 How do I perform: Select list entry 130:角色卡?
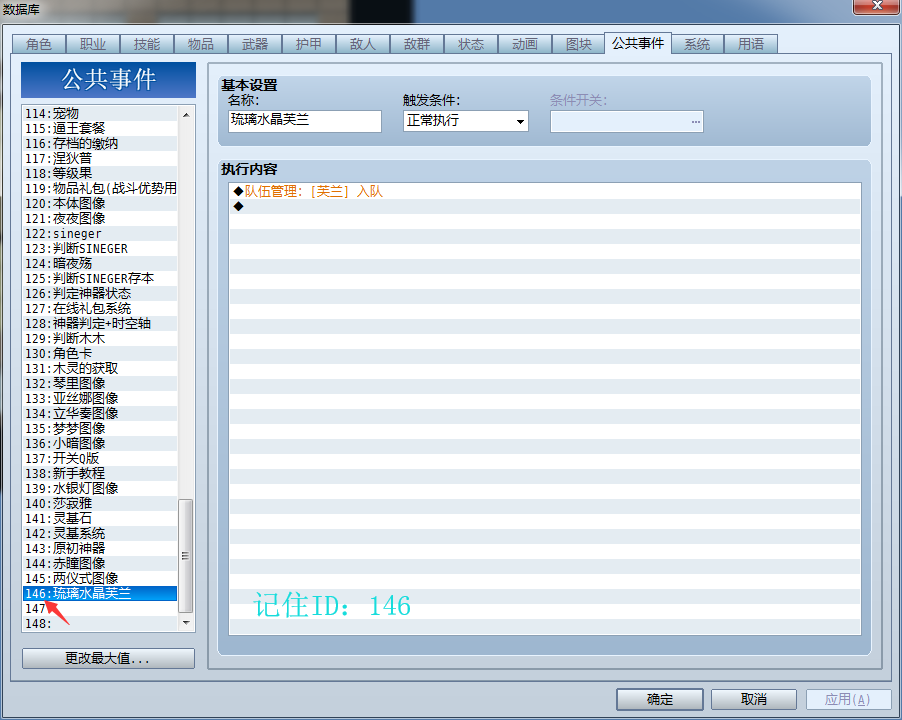(100, 353)
